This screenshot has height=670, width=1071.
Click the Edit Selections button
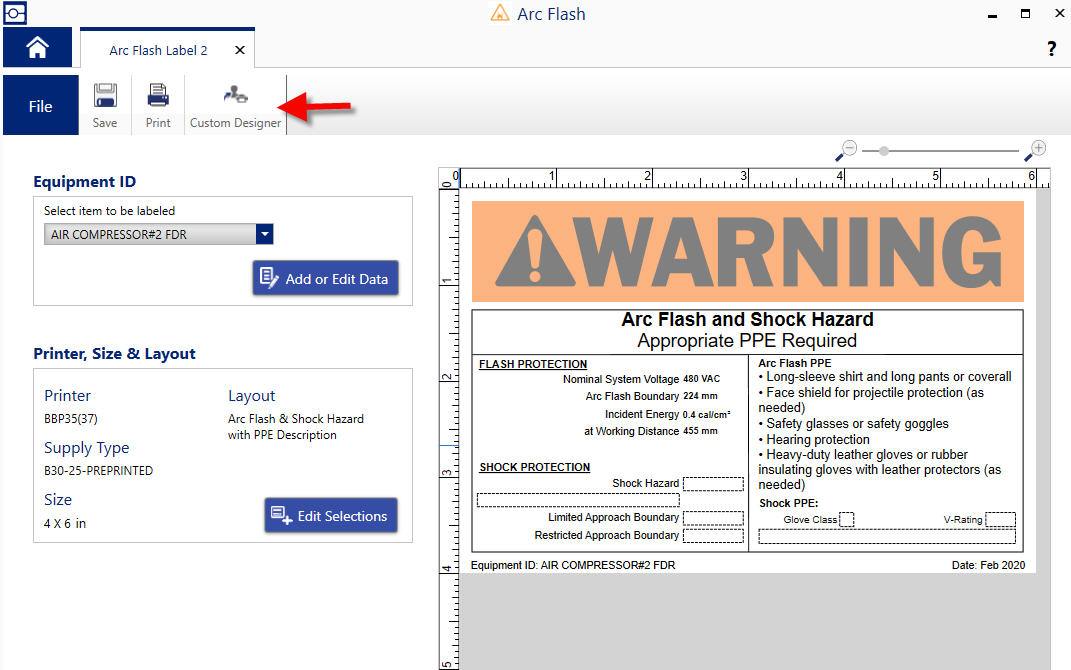tap(331, 516)
